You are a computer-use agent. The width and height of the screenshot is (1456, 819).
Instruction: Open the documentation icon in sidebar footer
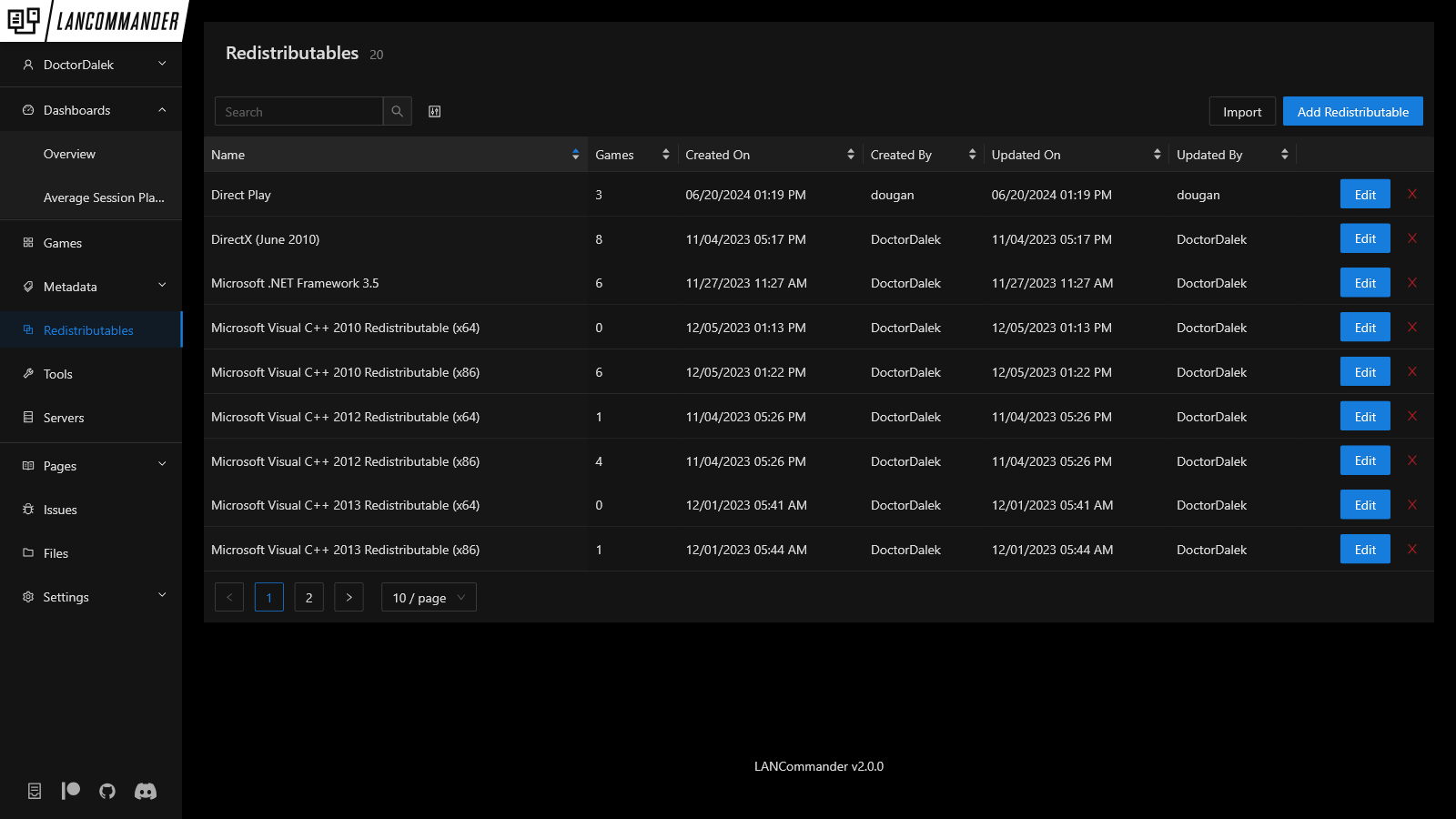(35, 791)
